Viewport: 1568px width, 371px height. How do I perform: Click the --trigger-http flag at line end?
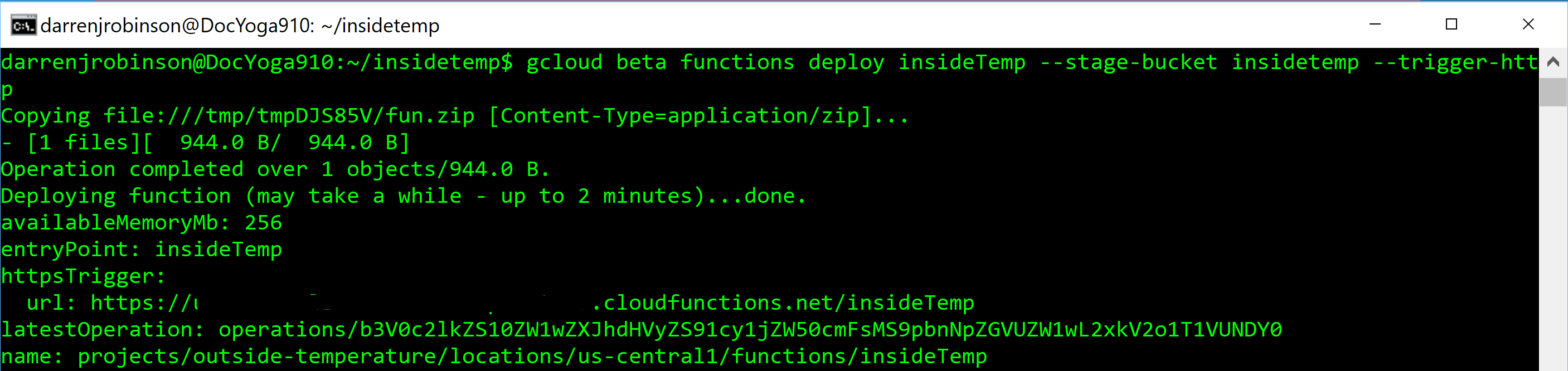(x=1455, y=62)
